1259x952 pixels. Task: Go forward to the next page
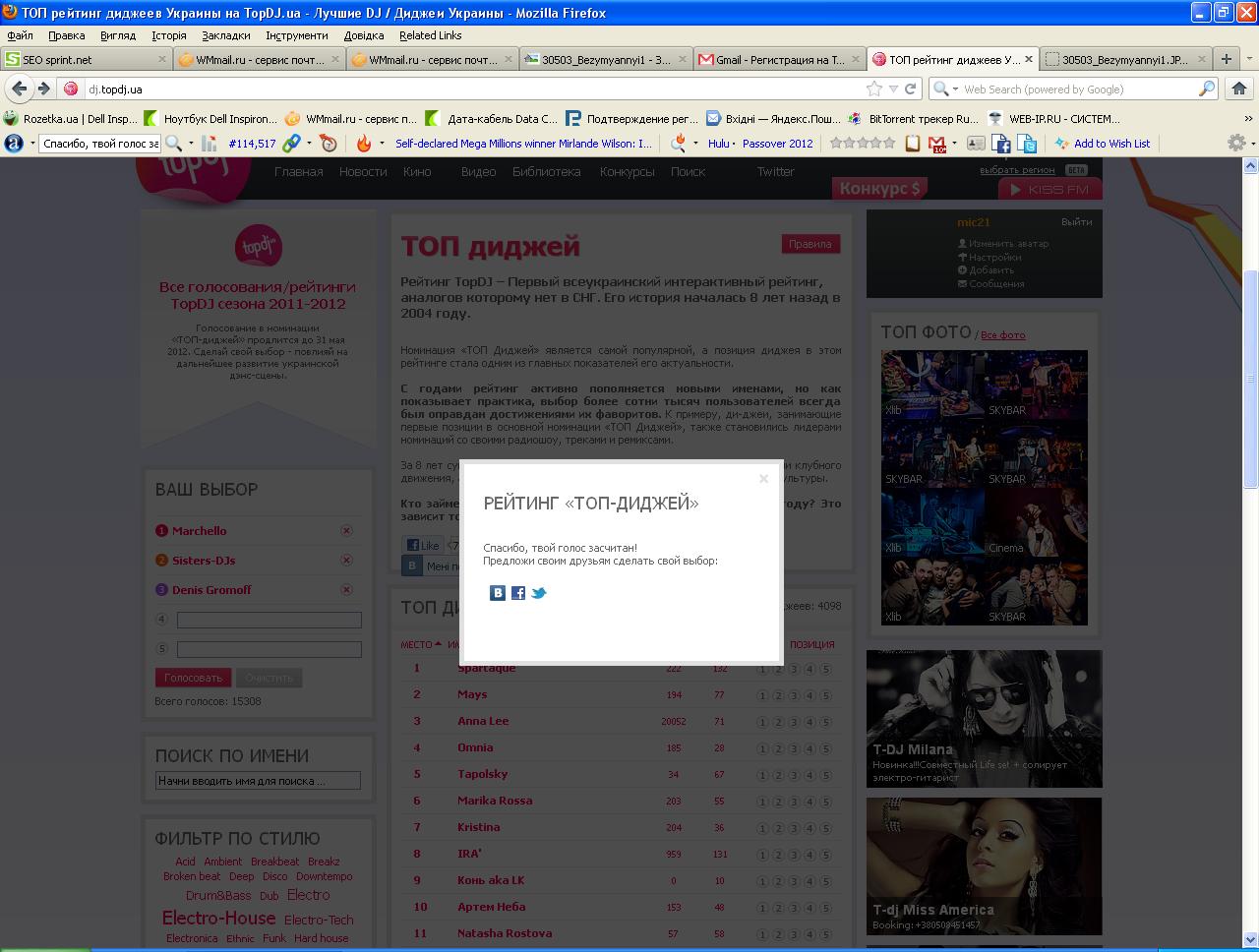coord(43,89)
